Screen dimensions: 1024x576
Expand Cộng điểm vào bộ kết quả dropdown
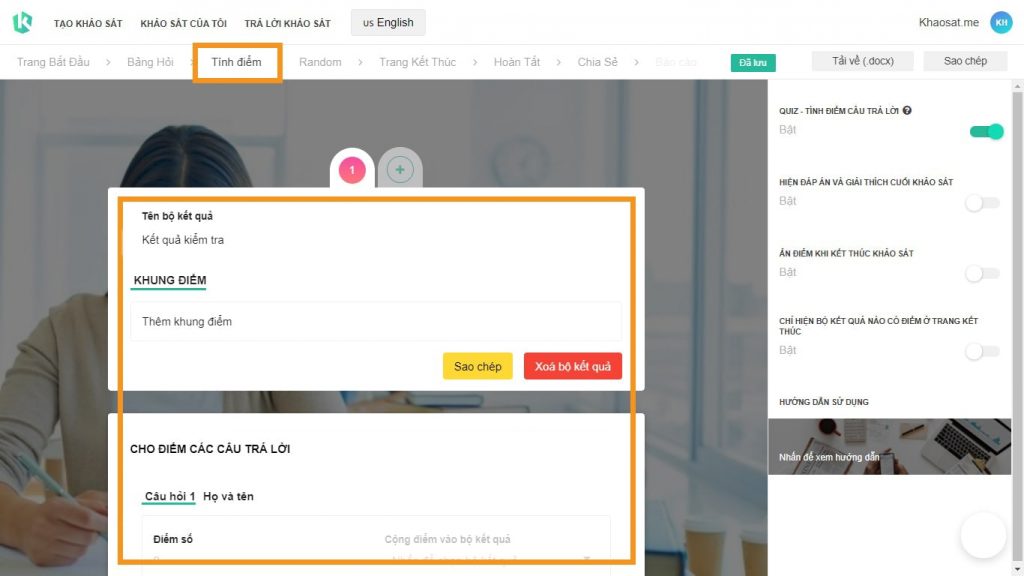(x=490, y=559)
